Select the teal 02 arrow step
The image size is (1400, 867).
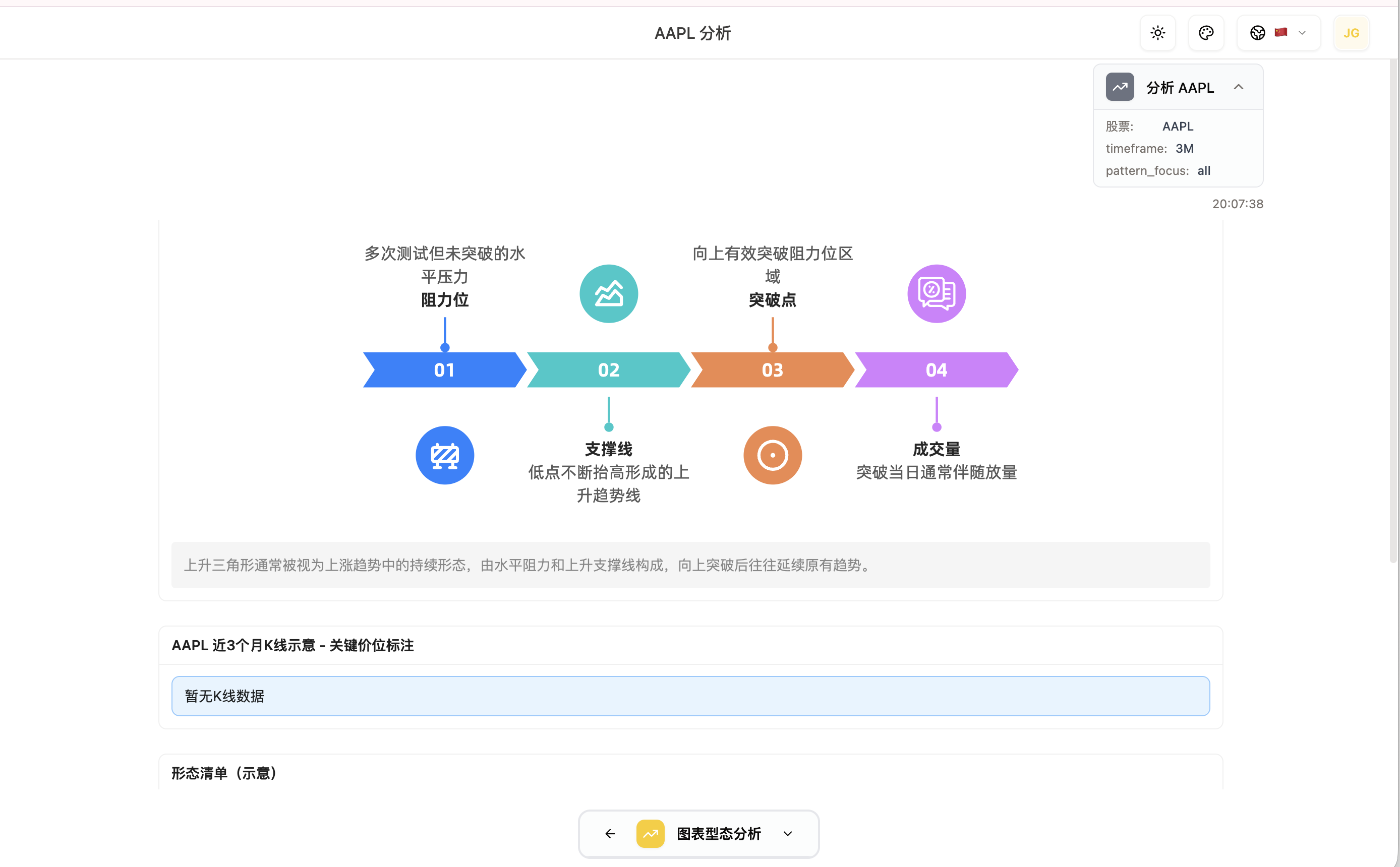[609, 370]
